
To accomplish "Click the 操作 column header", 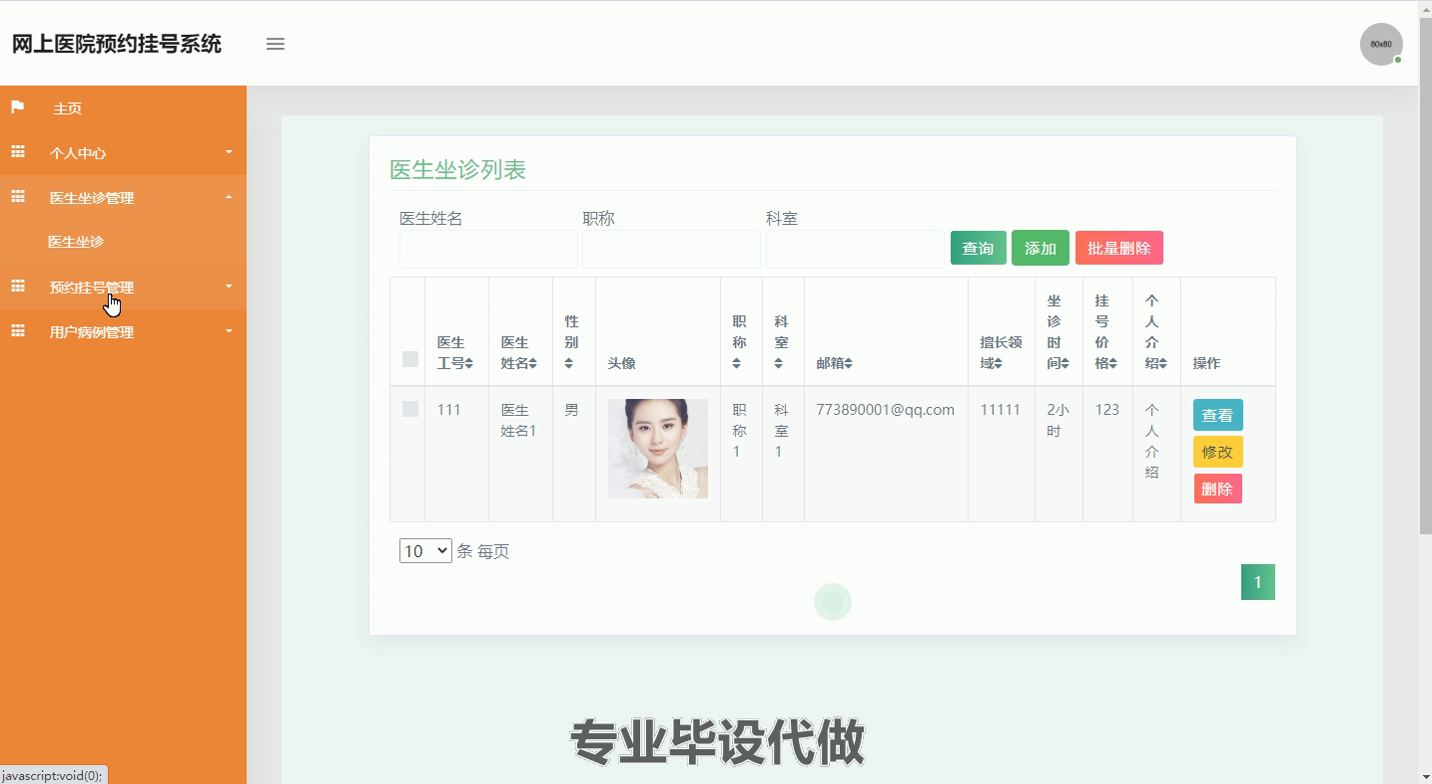I will 1207,363.
